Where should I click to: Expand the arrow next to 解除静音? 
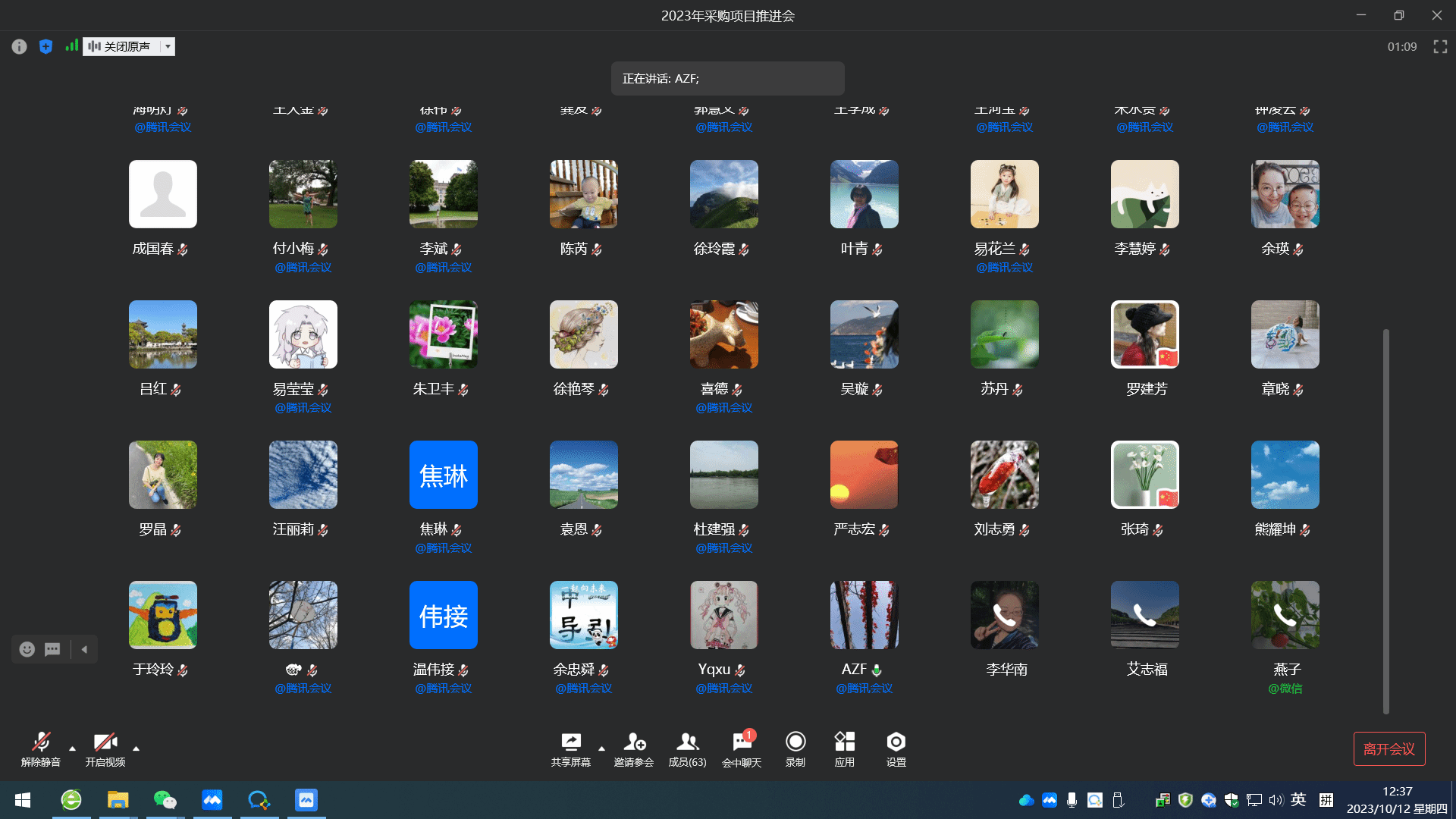click(x=72, y=748)
